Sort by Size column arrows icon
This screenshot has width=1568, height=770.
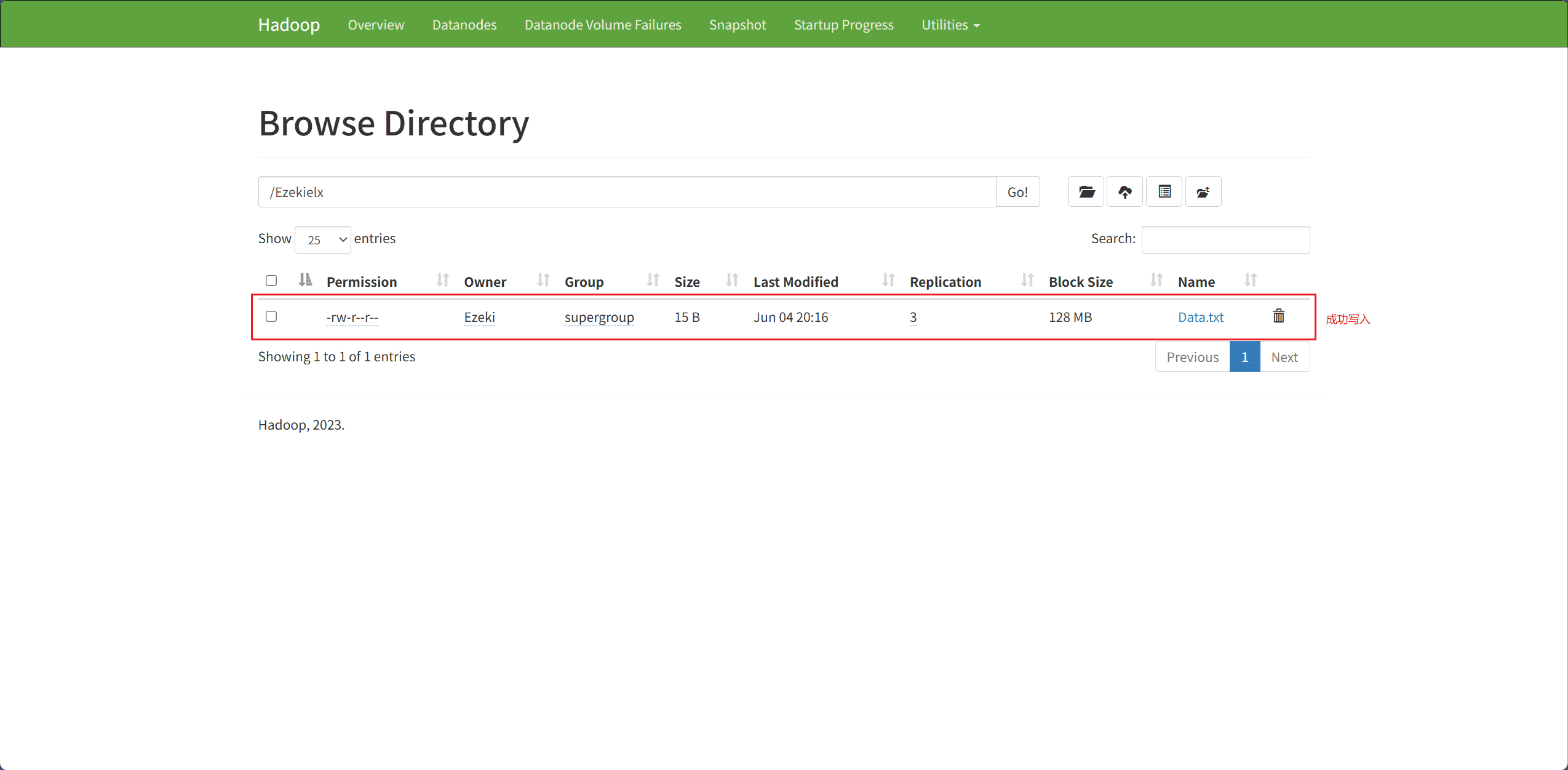pos(732,281)
